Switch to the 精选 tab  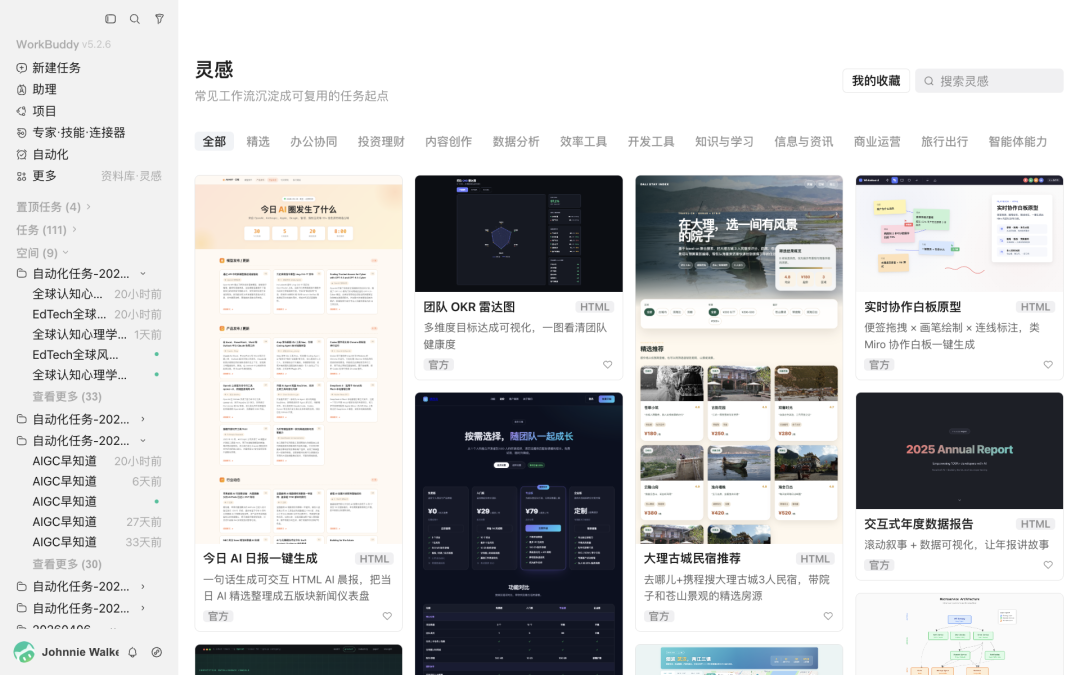click(x=258, y=141)
